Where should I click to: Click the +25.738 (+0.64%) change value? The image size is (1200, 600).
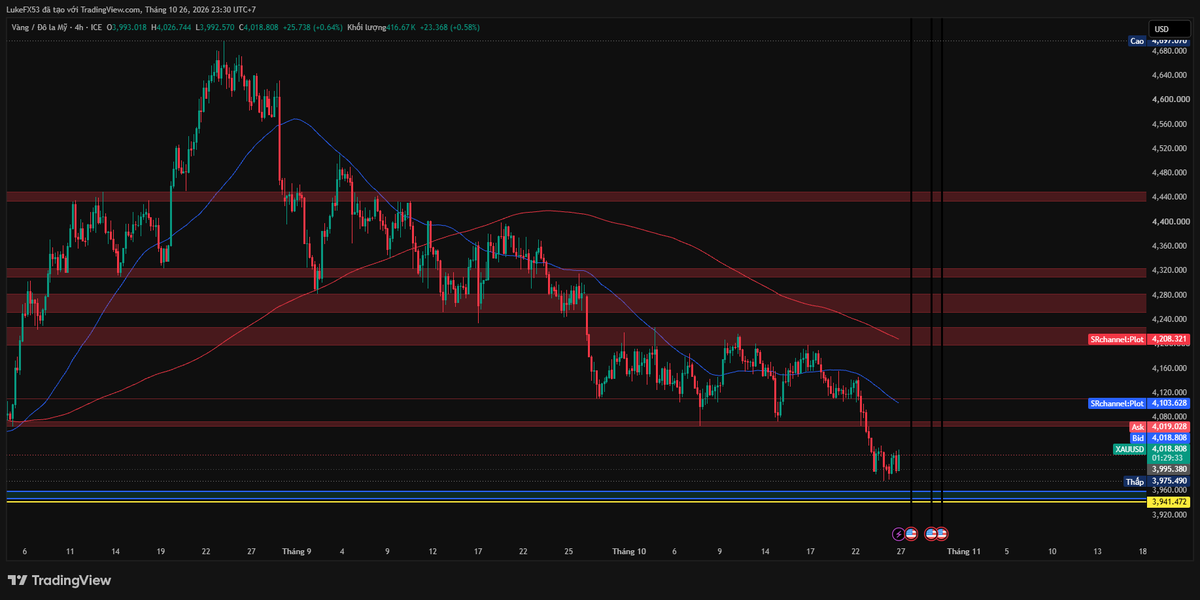tap(313, 27)
